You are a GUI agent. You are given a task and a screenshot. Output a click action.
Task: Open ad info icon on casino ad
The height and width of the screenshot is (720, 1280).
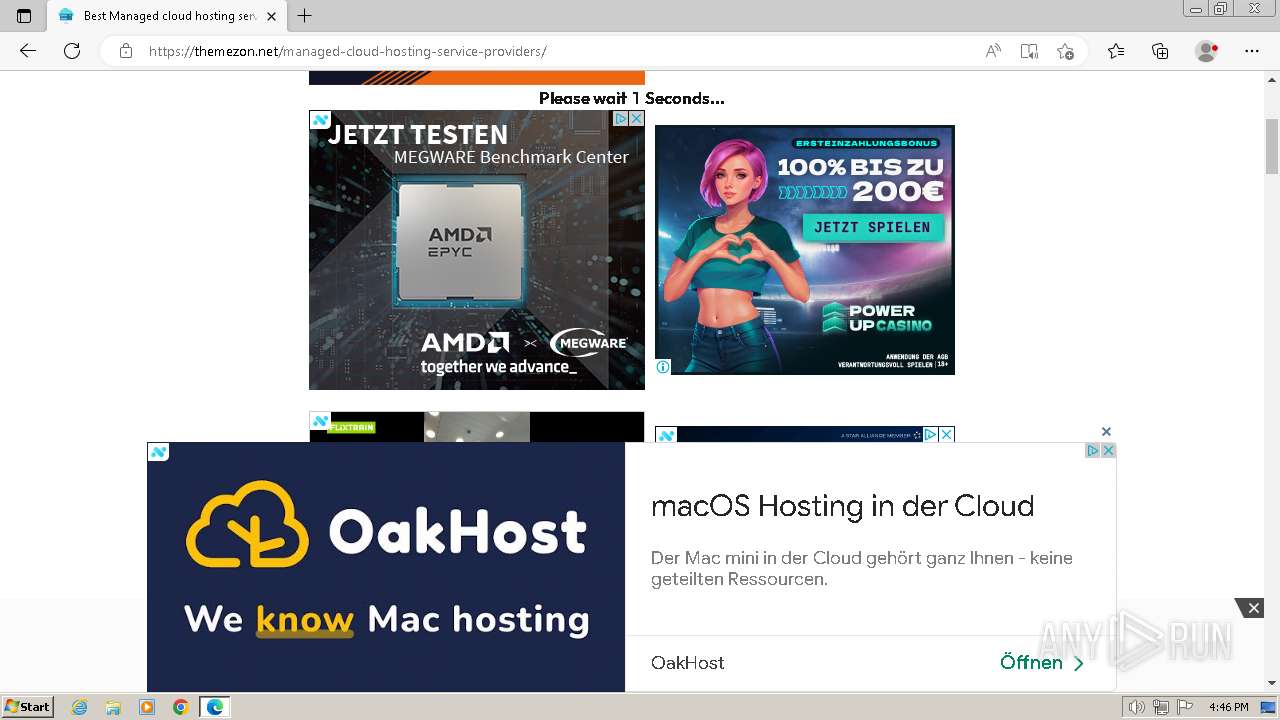(x=663, y=367)
